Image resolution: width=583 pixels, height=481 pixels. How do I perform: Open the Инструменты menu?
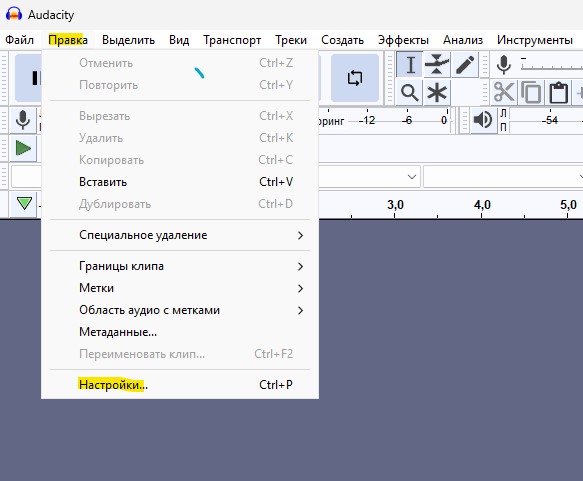pyautogui.click(x=534, y=40)
